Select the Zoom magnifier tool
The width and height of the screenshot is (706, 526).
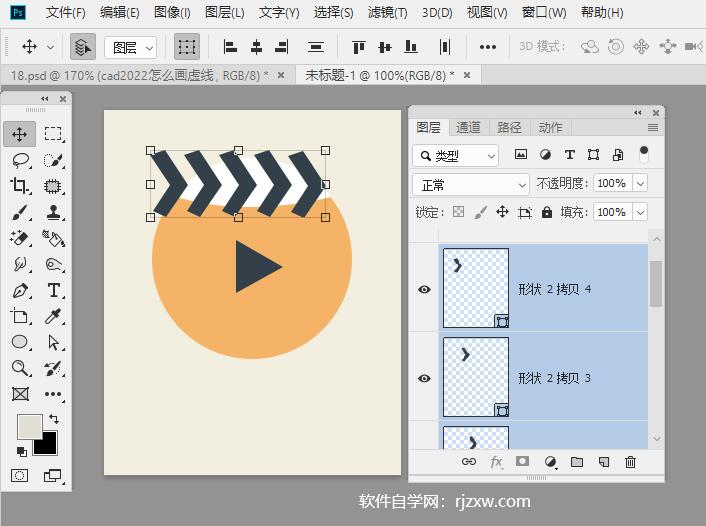click(20, 369)
